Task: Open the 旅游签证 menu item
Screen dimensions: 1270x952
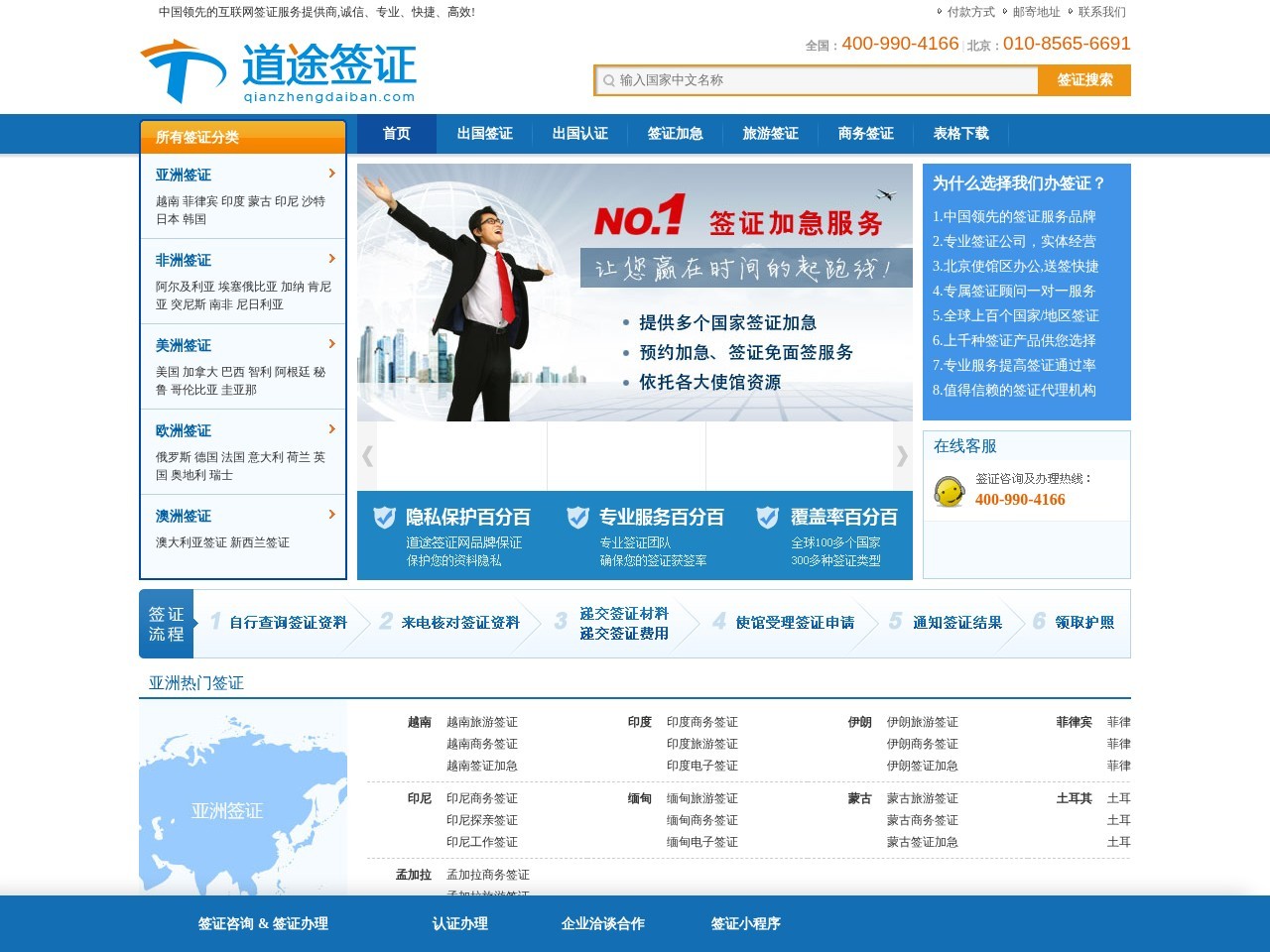Action: pyautogui.click(x=769, y=133)
